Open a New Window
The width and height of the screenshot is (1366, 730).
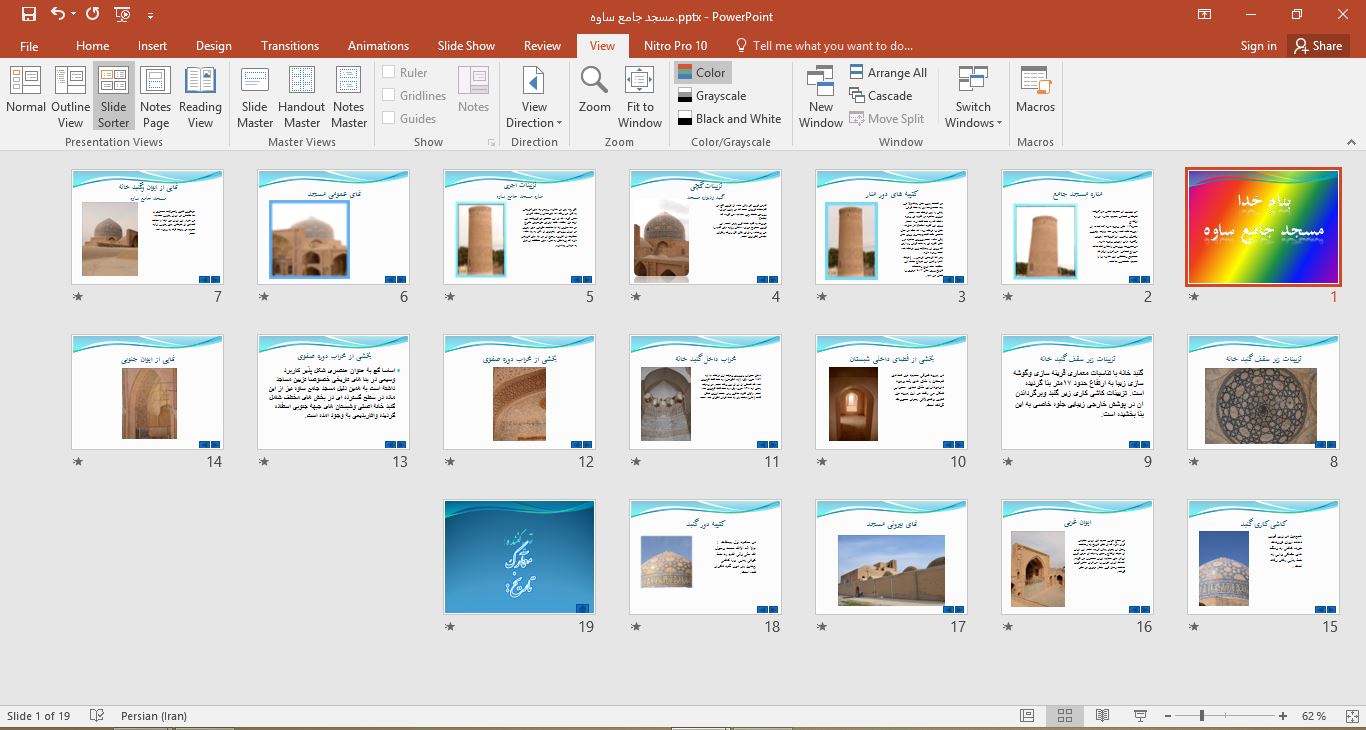coord(821,97)
